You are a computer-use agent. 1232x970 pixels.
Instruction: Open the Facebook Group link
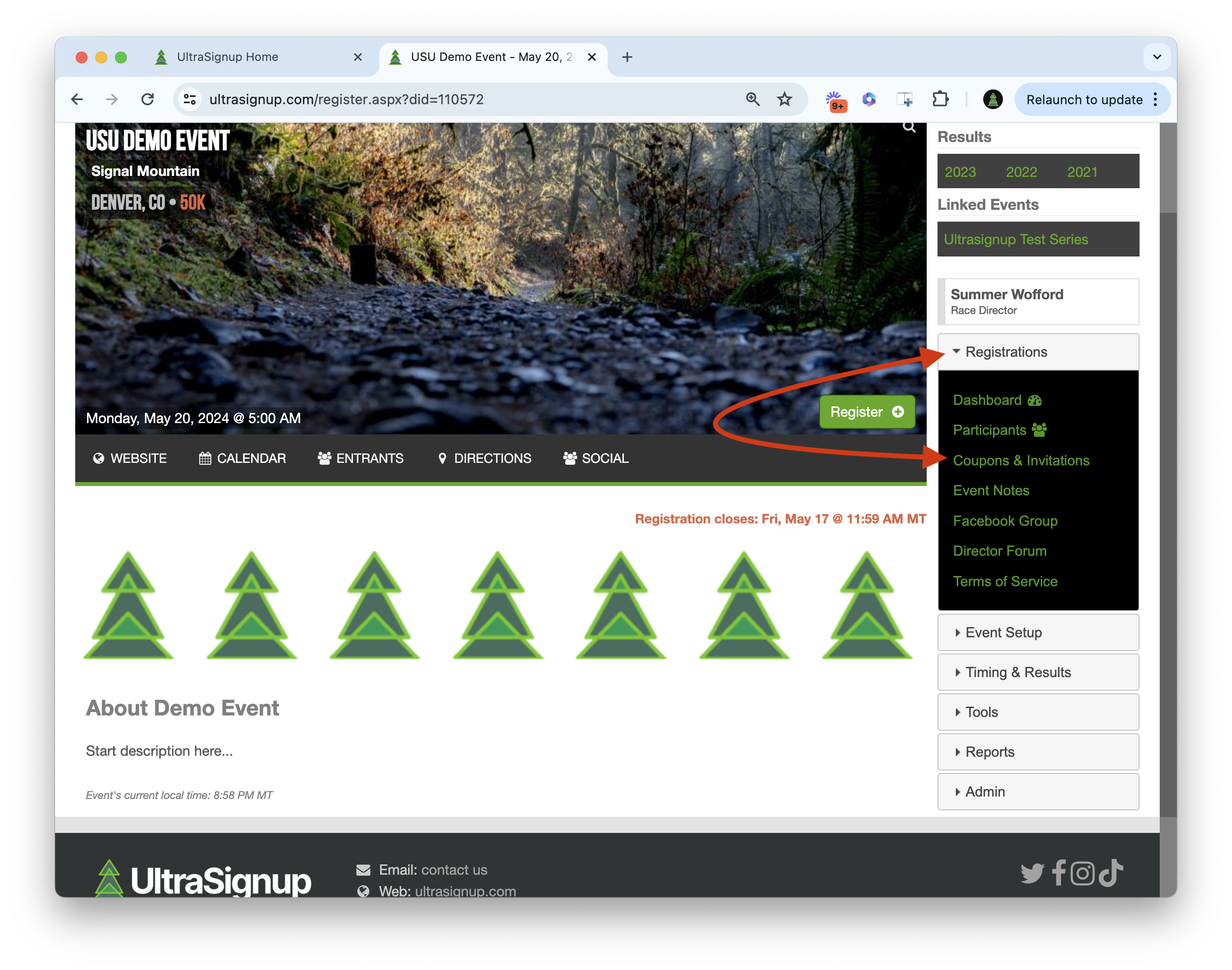pos(1005,521)
